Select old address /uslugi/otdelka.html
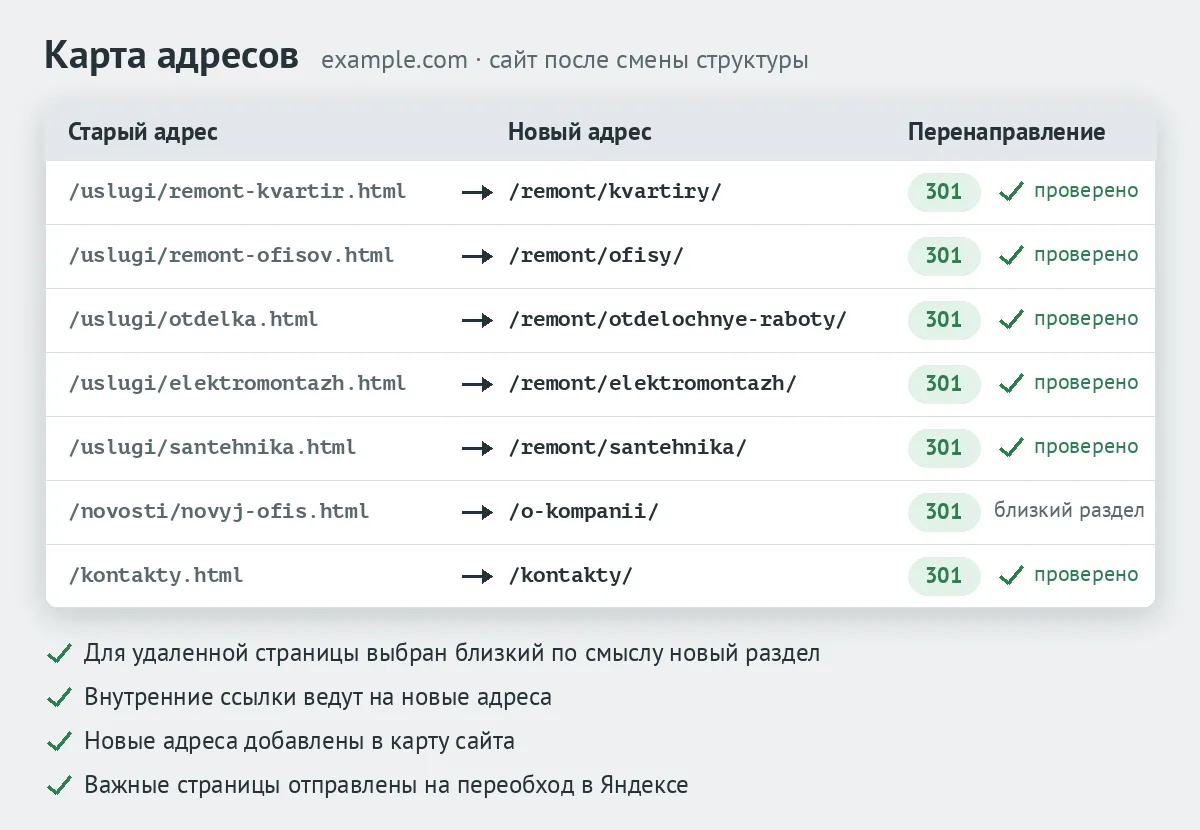Image resolution: width=1200 pixels, height=830 pixels. tap(193, 320)
